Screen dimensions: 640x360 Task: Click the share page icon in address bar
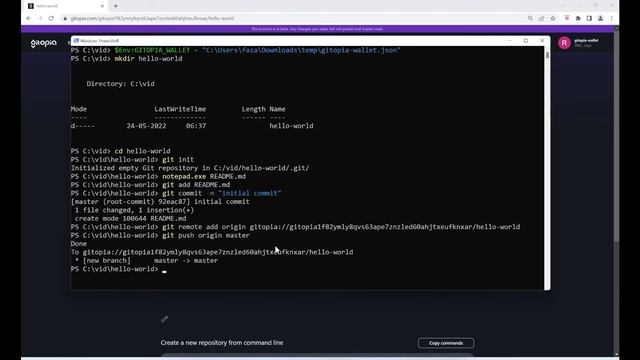click(x=542, y=18)
